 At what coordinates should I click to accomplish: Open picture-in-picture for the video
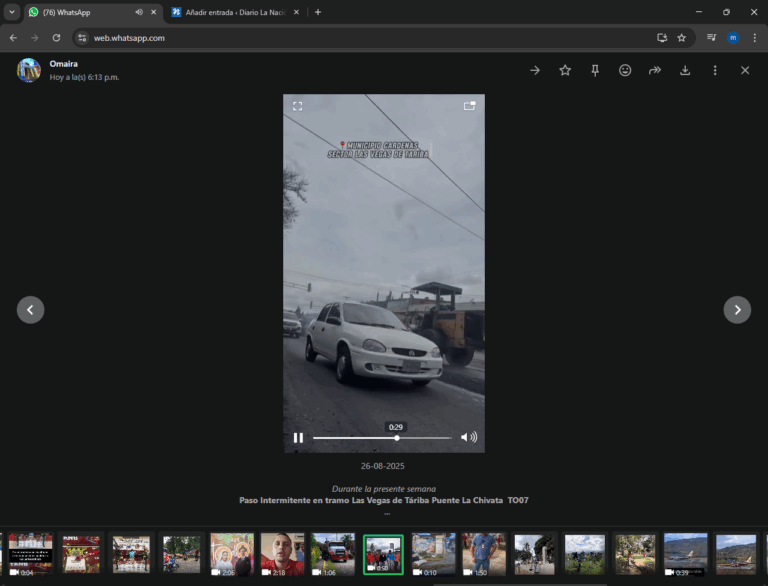470,106
